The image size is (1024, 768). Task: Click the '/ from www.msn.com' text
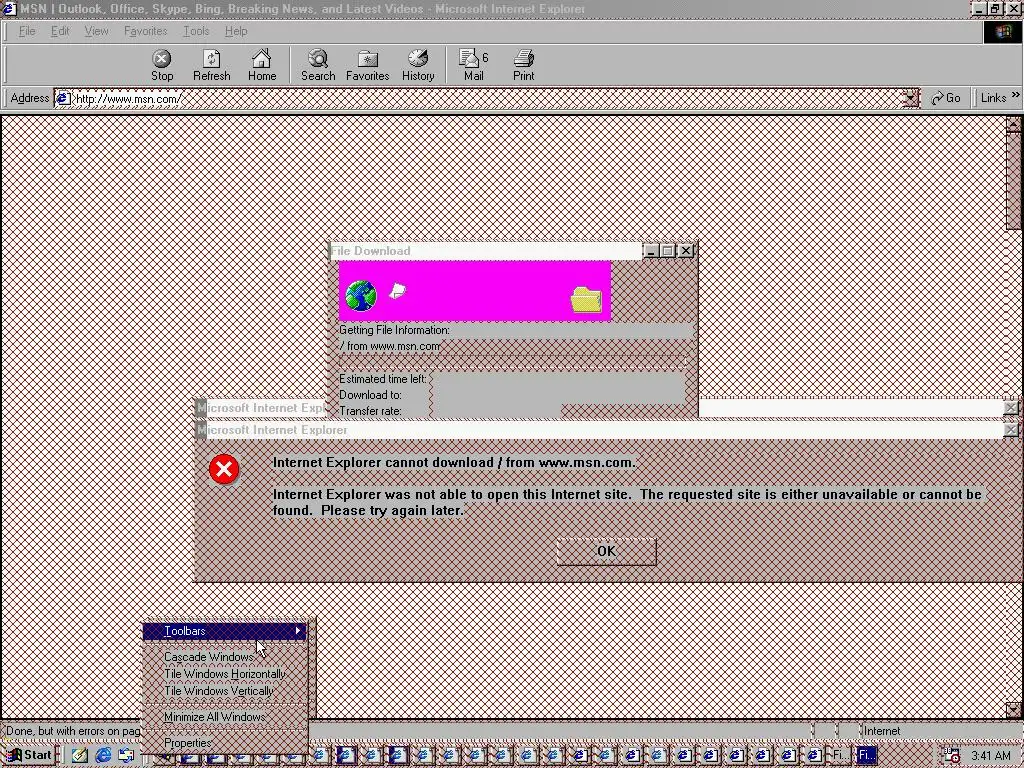tap(390, 346)
